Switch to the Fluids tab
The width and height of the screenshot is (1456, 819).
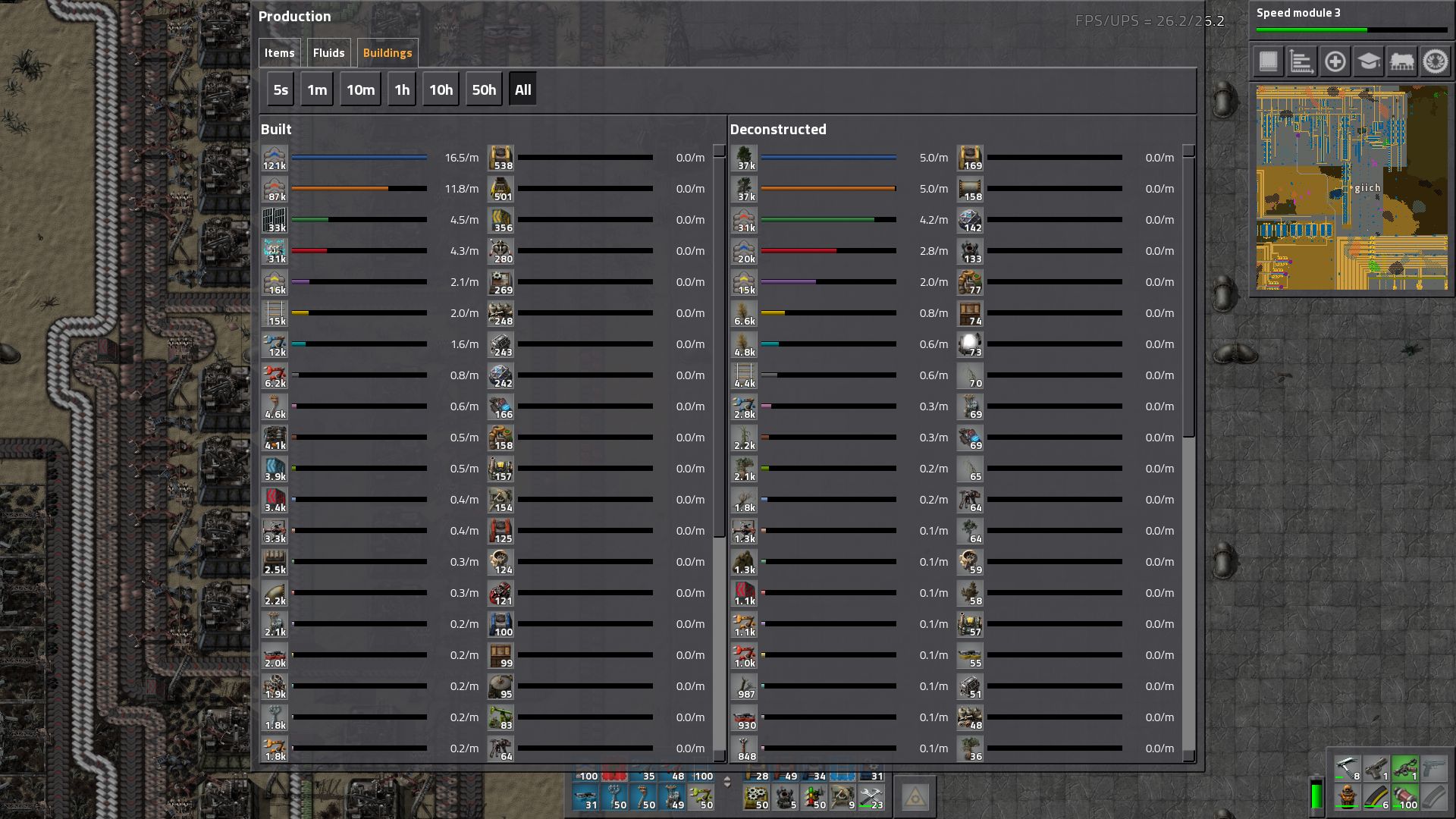(328, 53)
